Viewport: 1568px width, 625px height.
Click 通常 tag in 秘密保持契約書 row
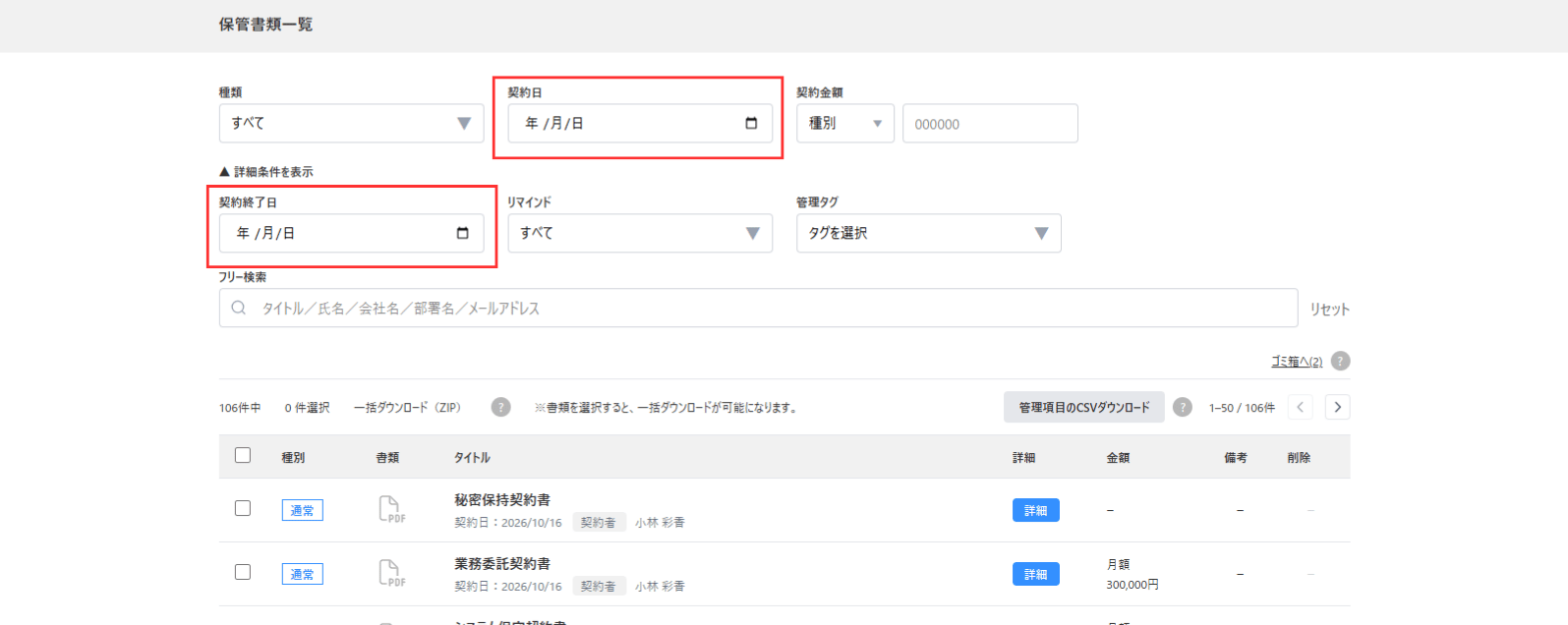coord(303,510)
